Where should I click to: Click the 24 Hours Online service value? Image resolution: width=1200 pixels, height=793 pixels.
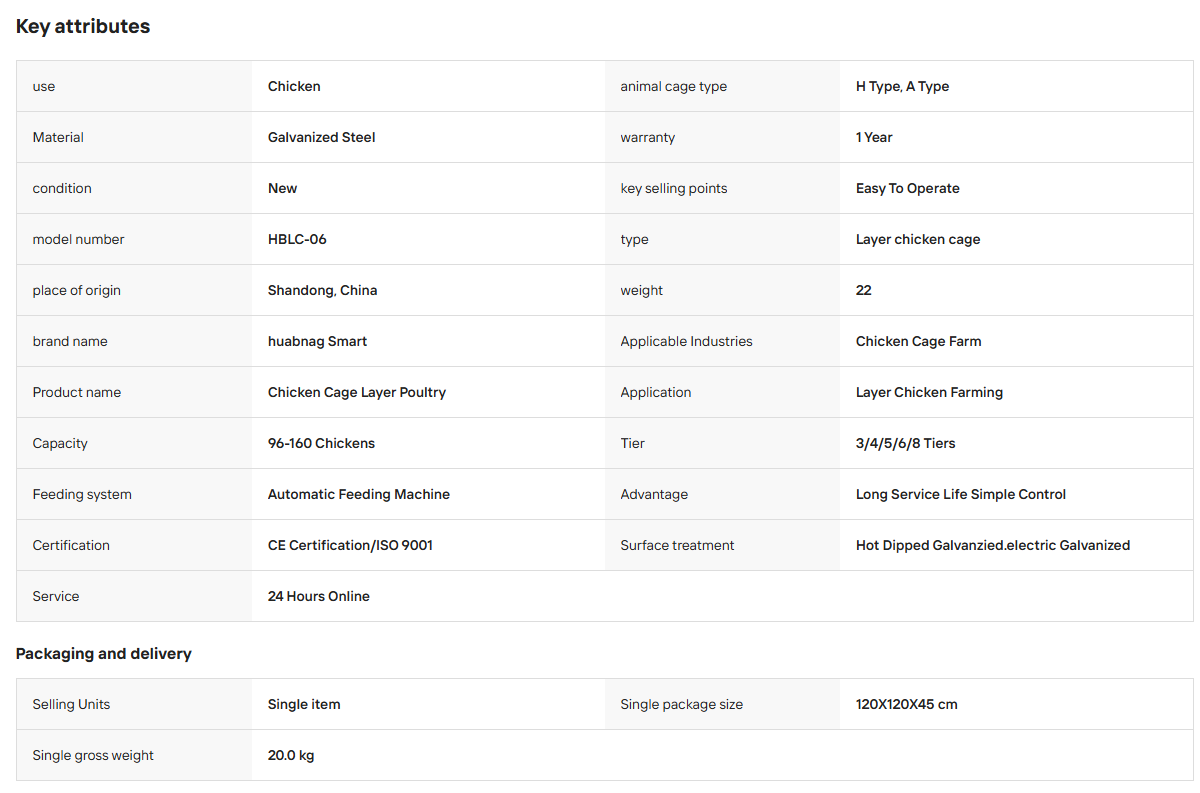coord(319,596)
